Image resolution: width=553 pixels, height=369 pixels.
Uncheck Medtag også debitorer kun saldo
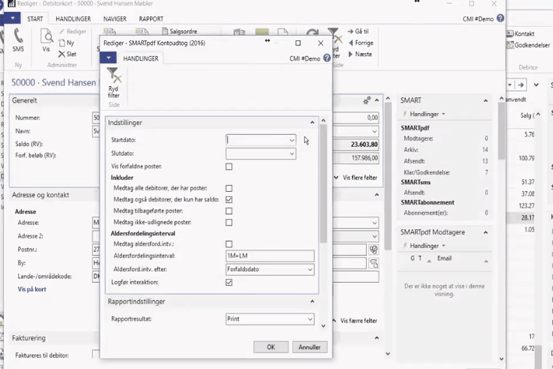(229, 200)
